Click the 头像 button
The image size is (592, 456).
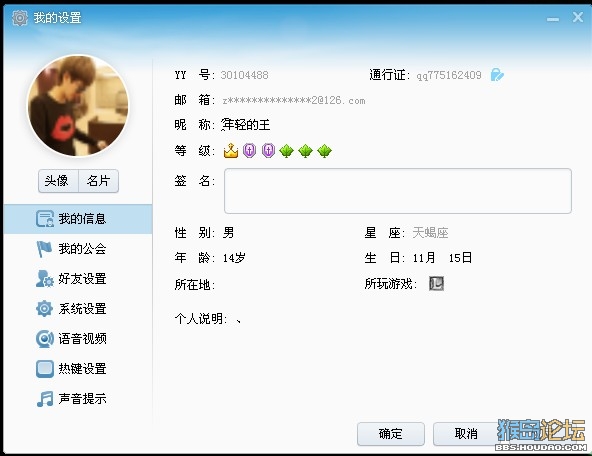tap(58, 181)
